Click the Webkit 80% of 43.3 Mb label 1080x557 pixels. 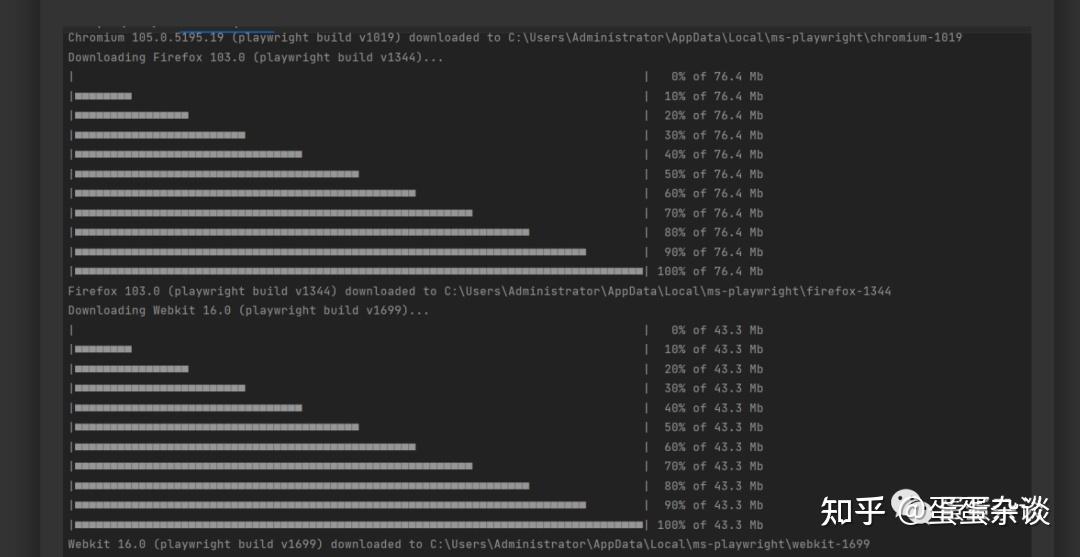pyautogui.click(x=713, y=486)
